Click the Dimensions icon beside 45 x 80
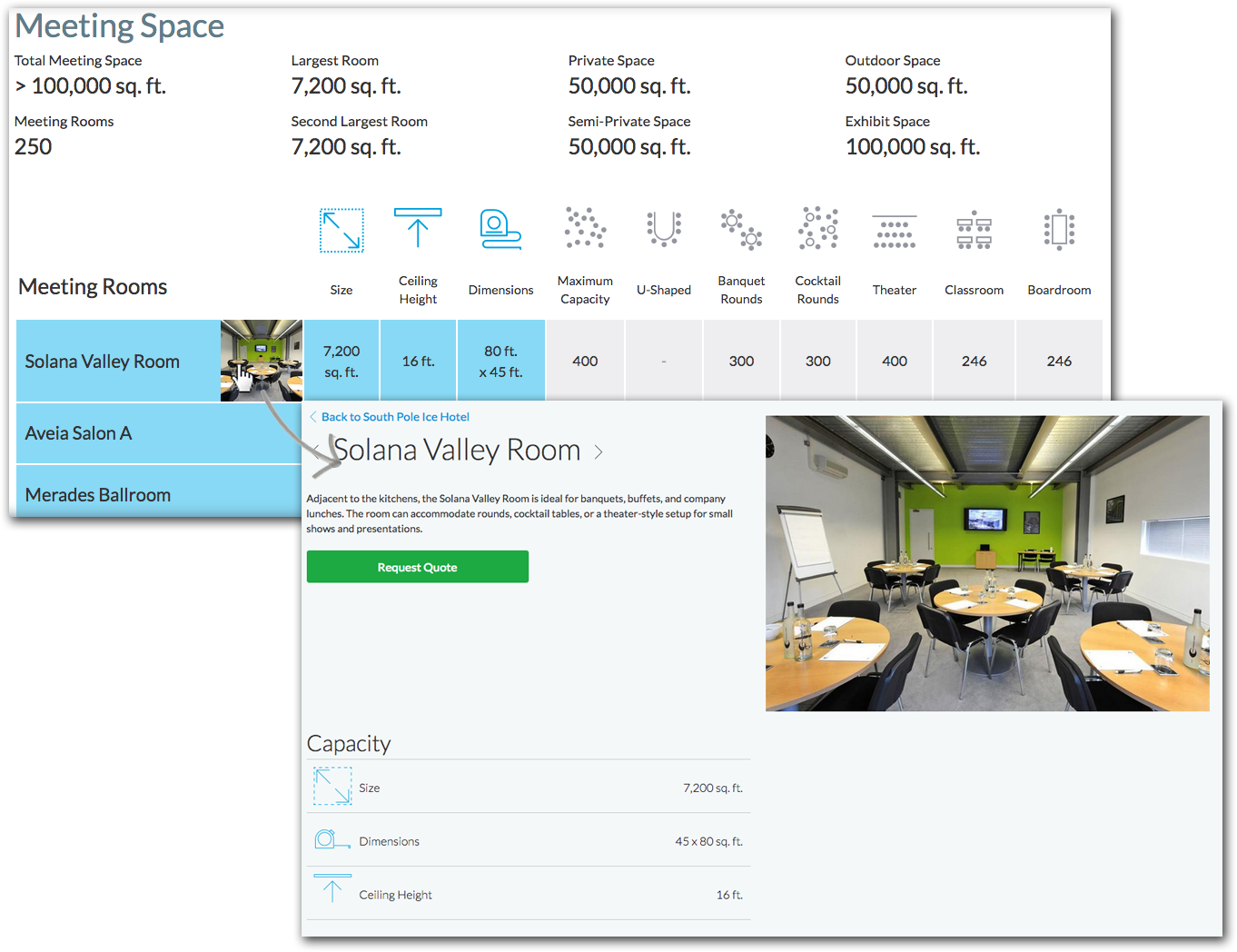The height and width of the screenshot is (952, 1237). tap(332, 840)
